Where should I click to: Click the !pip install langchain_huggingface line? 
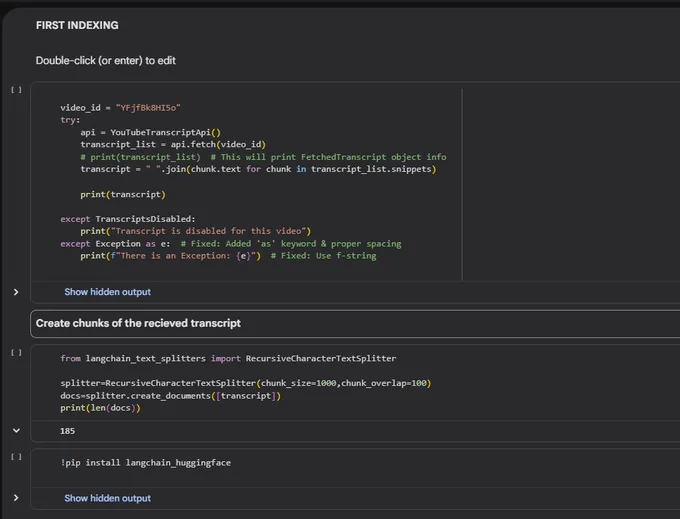(x=145, y=463)
